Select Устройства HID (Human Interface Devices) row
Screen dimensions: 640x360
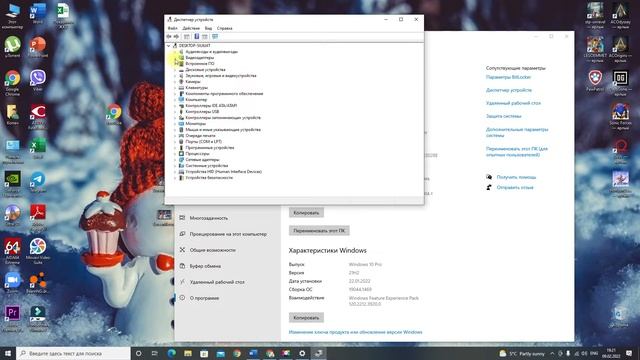[223, 172]
